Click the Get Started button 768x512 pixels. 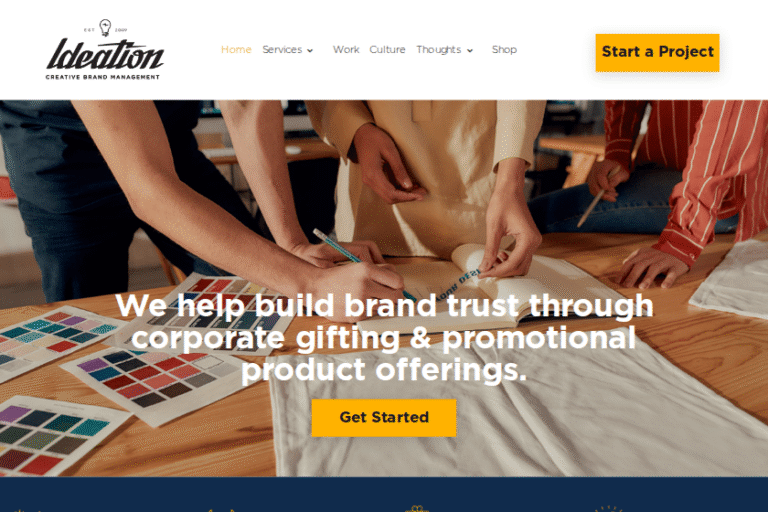pyautogui.click(x=384, y=417)
